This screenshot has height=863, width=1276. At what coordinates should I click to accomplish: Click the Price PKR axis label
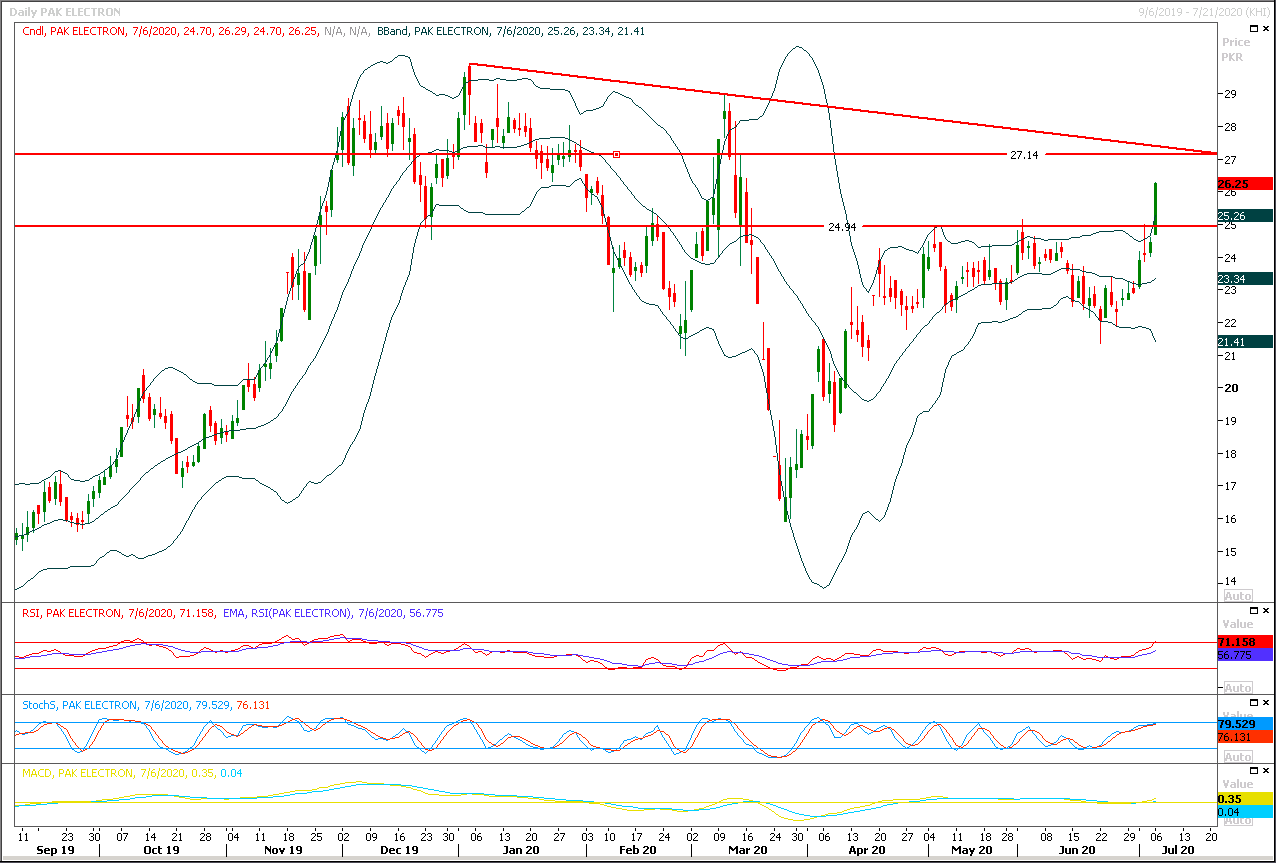click(x=1236, y=50)
